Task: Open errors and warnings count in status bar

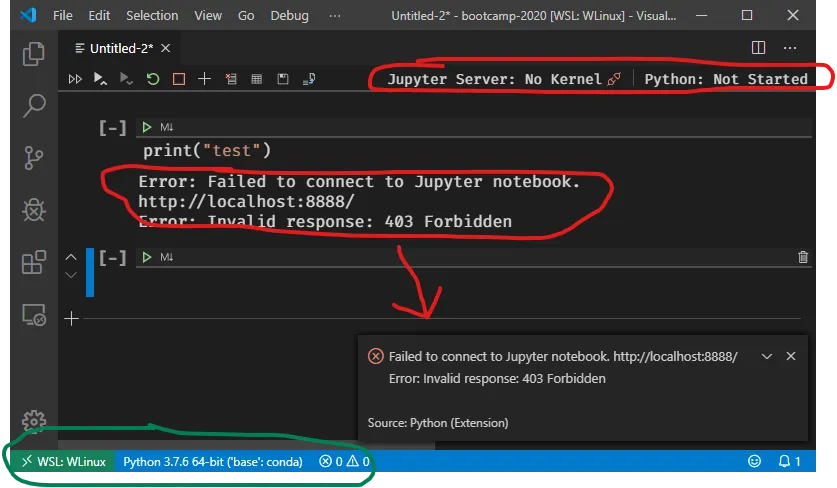Action: tap(344, 461)
